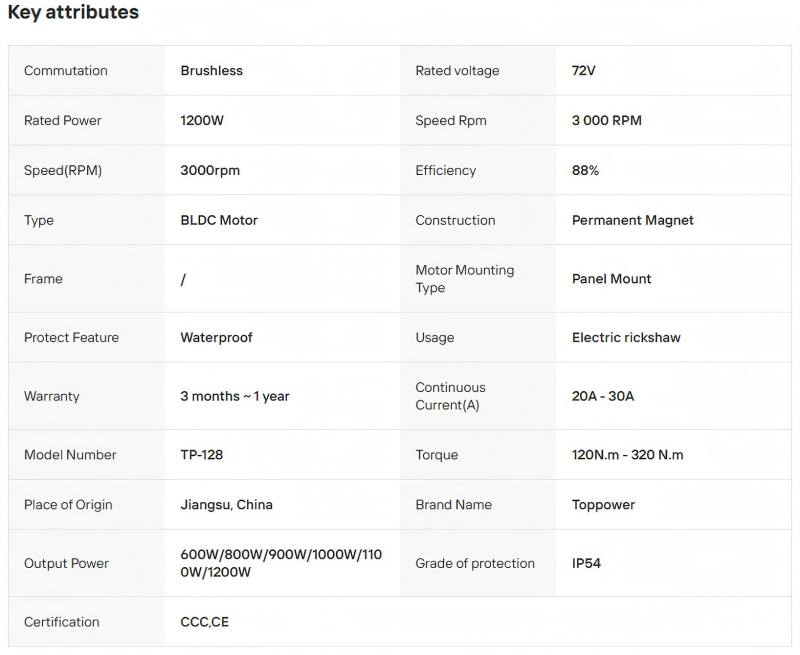Click the IP54 protection grade value

586,563
